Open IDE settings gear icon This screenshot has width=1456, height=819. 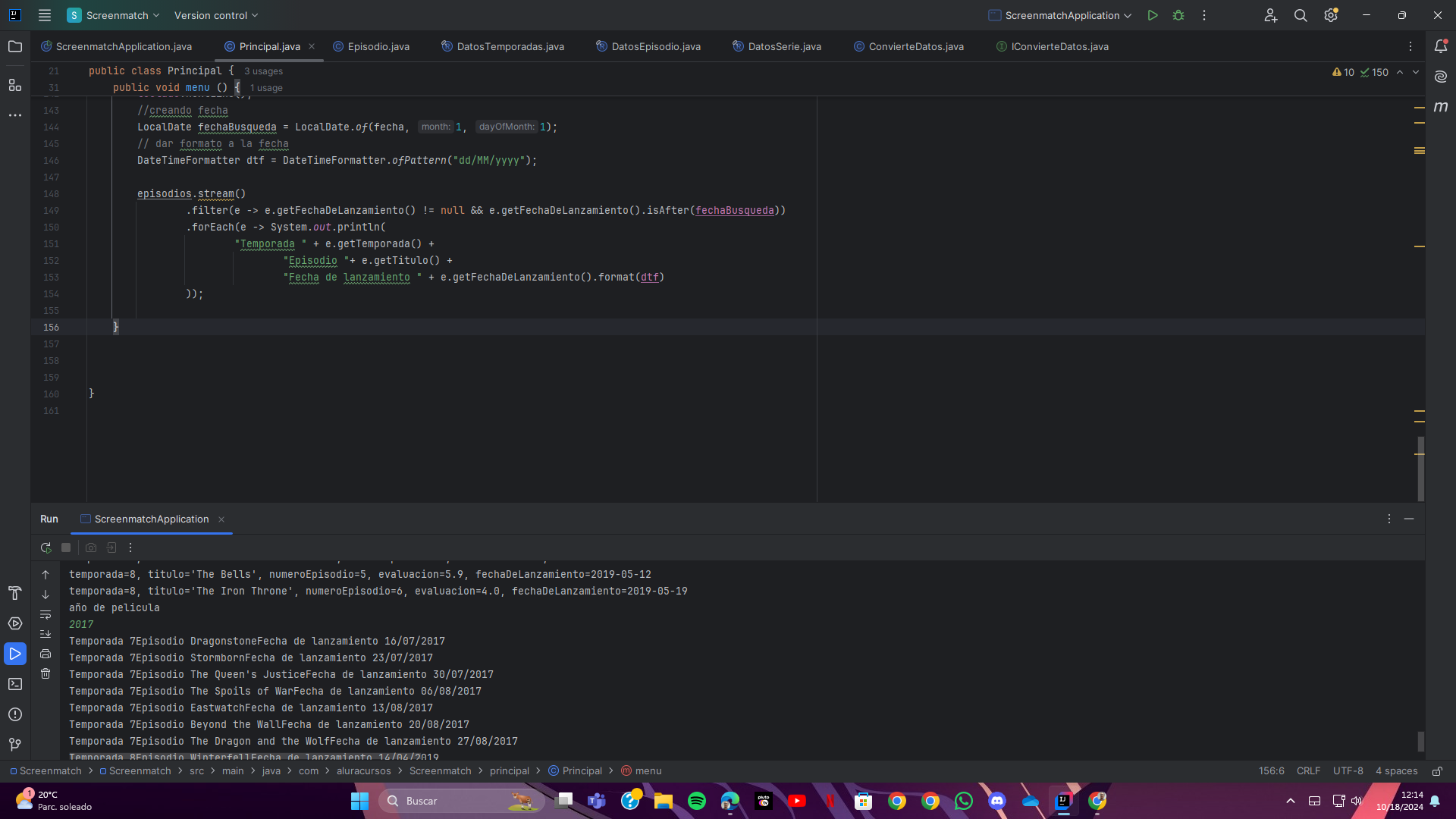click(1331, 15)
